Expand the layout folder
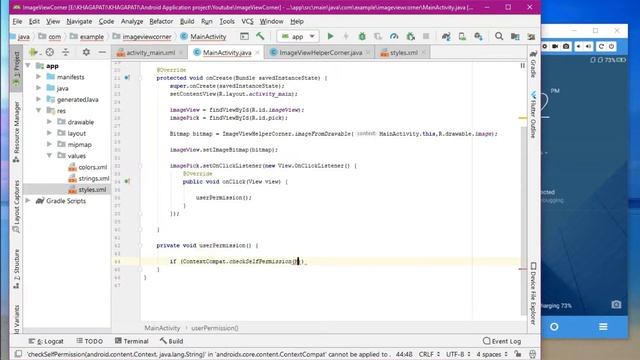Image resolution: width=640 pixels, height=360 pixels. click(49, 133)
